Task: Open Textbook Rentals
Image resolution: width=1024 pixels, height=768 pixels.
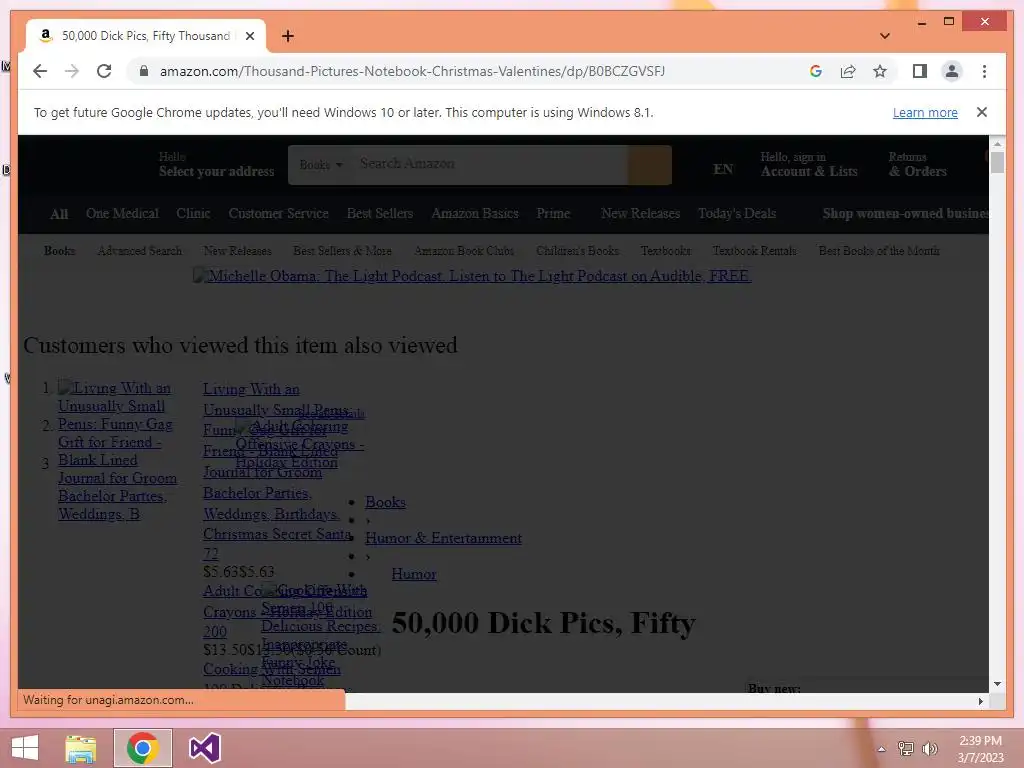Action: click(x=754, y=251)
